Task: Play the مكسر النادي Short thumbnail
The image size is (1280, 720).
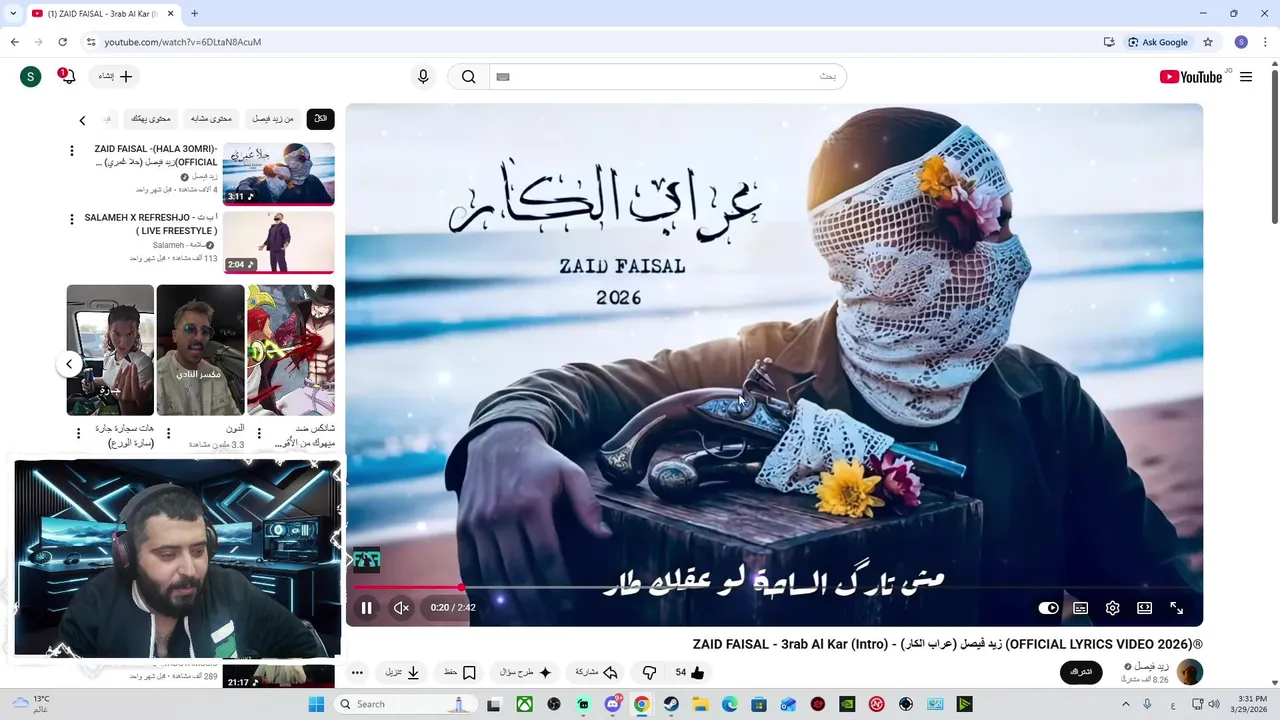Action: point(200,350)
